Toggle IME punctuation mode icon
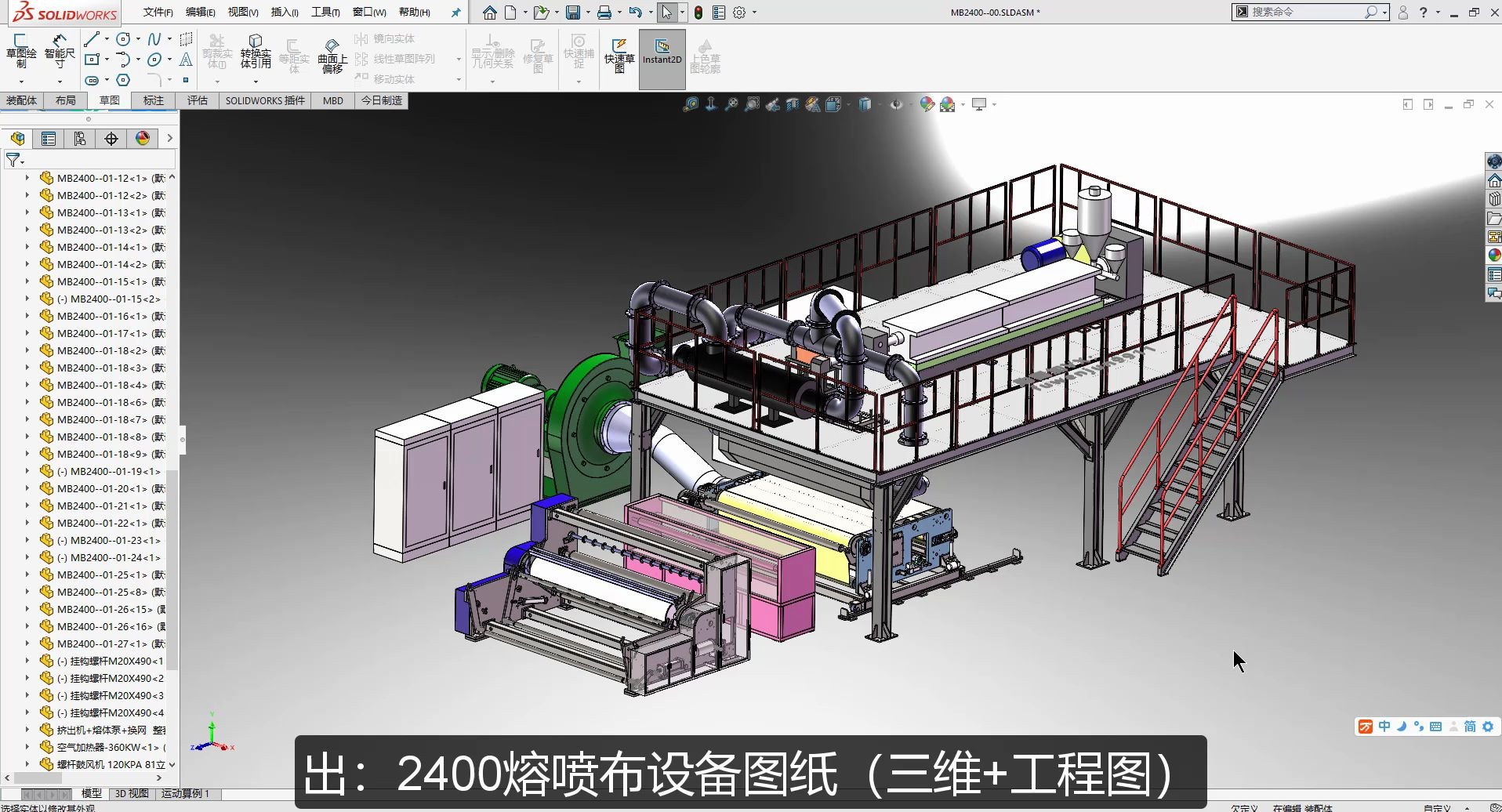The width and height of the screenshot is (1502, 812). 1419,727
